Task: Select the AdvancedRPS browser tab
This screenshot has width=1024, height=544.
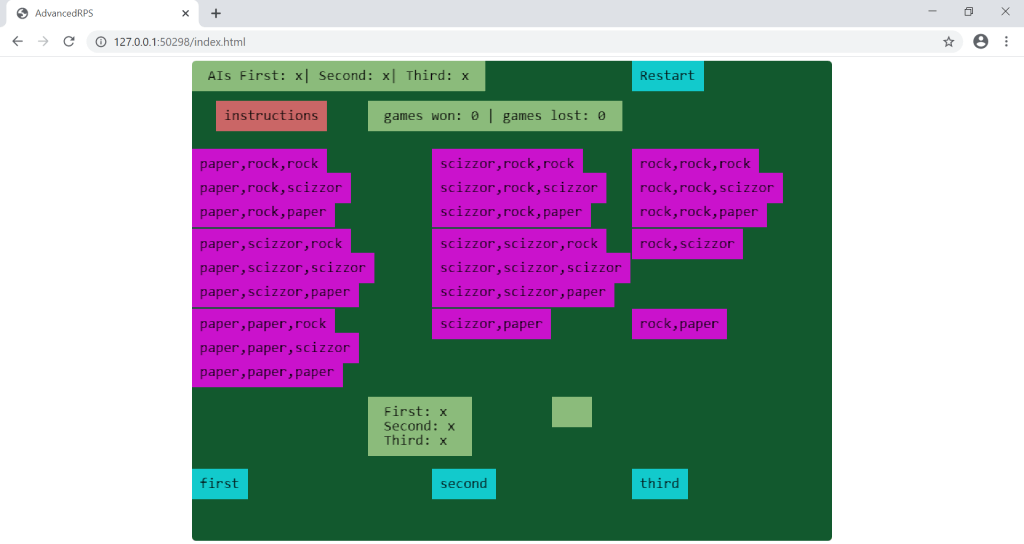Action: tap(90, 13)
